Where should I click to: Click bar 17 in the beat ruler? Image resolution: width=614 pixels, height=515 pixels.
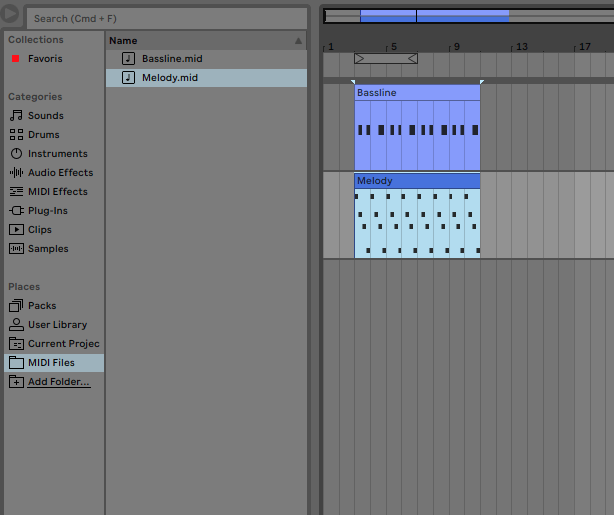pos(585,47)
